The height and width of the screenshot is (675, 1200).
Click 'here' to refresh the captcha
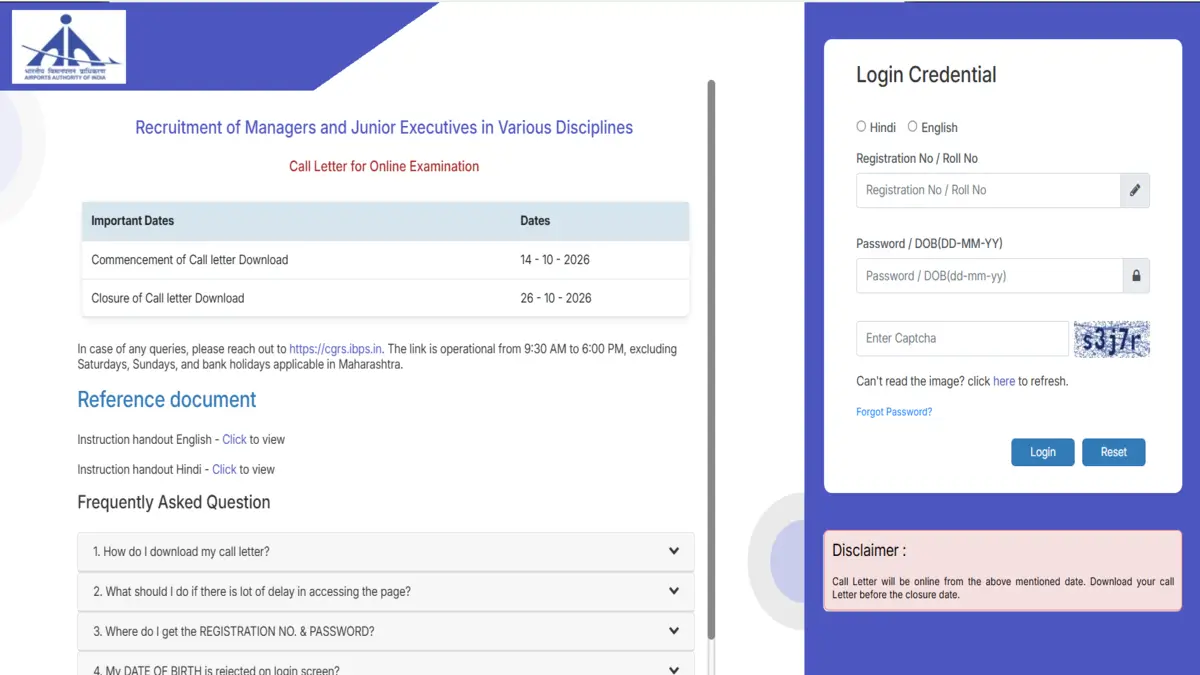1004,381
